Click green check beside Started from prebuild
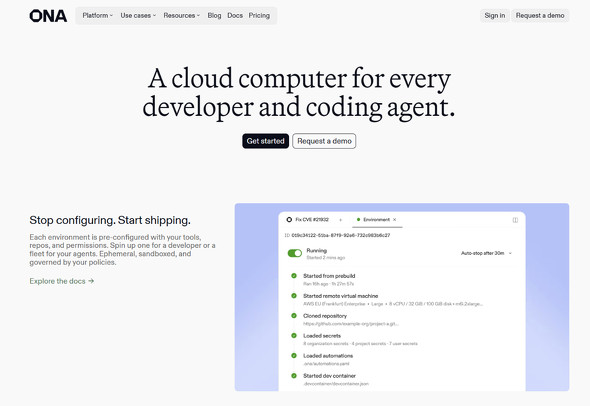Screen dimensions: 590x406 [x=294, y=276]
